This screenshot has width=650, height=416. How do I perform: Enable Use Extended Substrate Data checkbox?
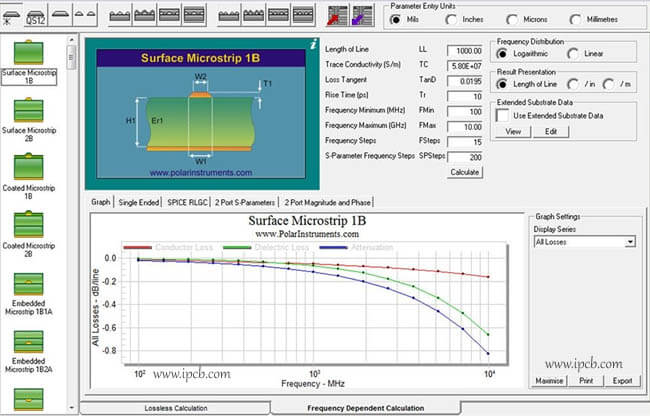503,115
